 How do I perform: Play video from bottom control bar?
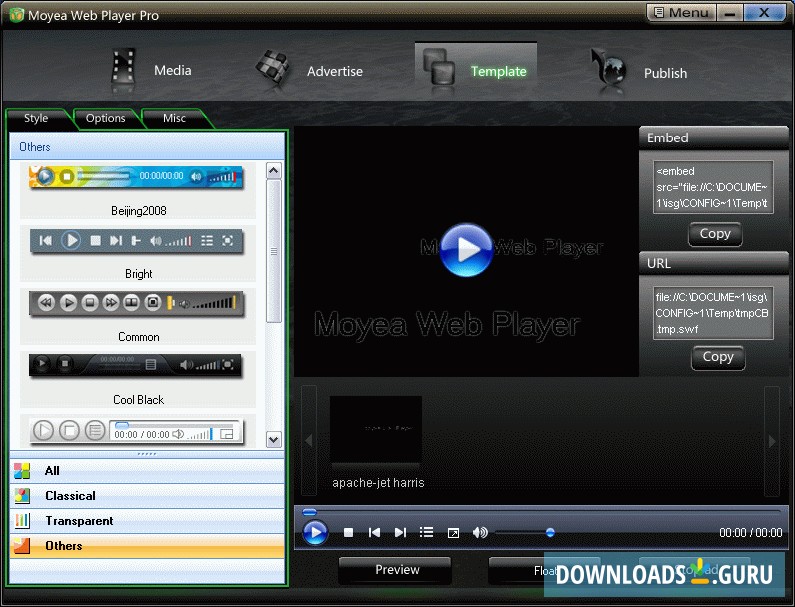pyautogui.click(x=315, y=532)
